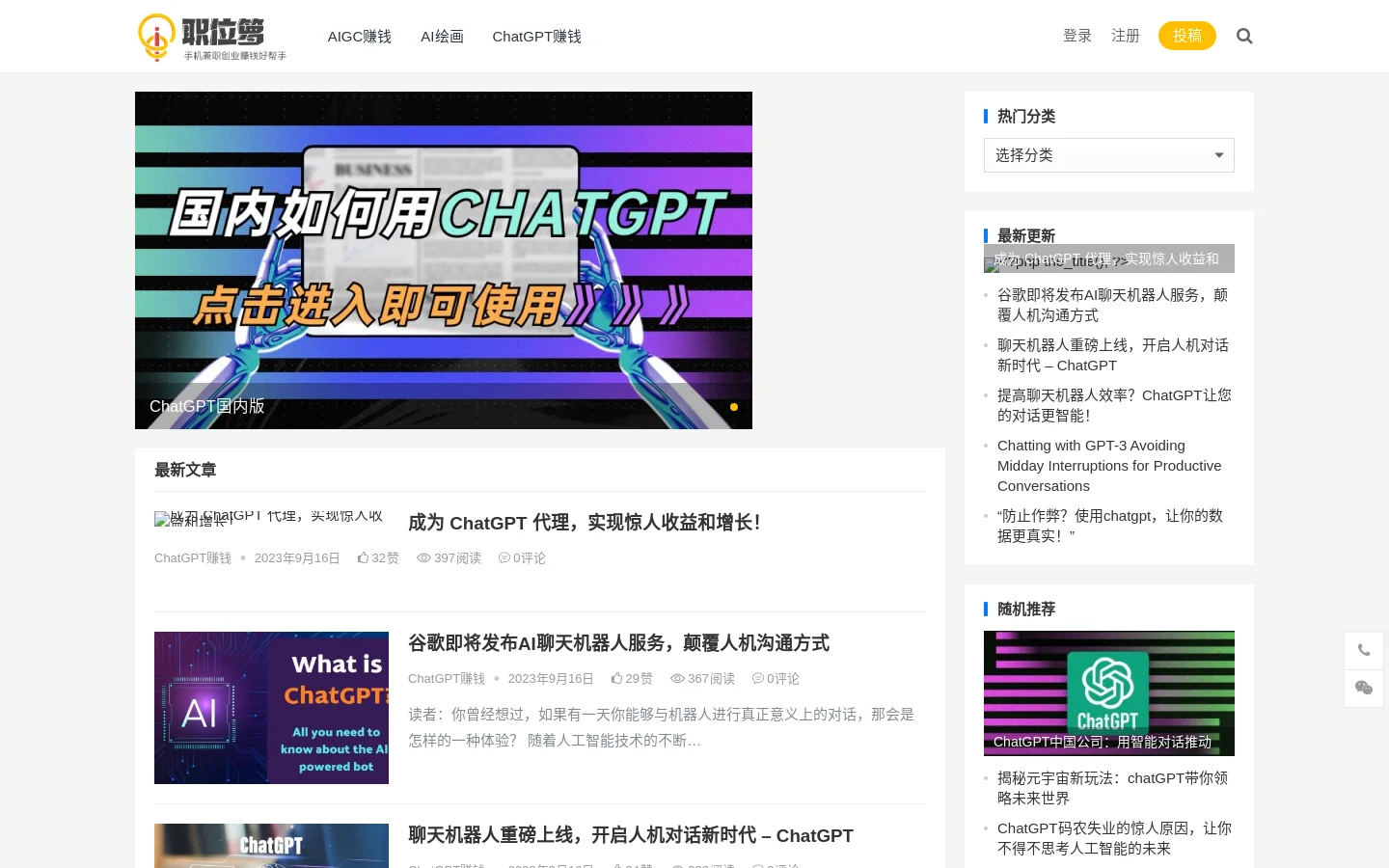
Task: Click the comment icon in the 397阅读 row
Action: pyautogui.click(x=504, y=558)
